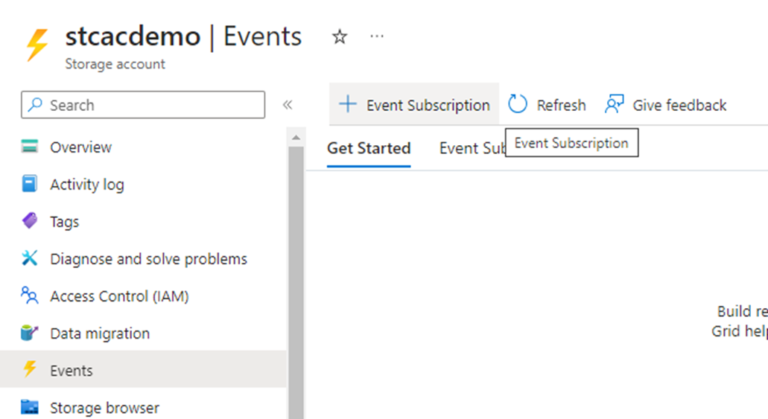This screenshot has height=419, width=768.
Task: Click the large storage account lightning logo
Action: pyautogui.click(x=38, y=45)
